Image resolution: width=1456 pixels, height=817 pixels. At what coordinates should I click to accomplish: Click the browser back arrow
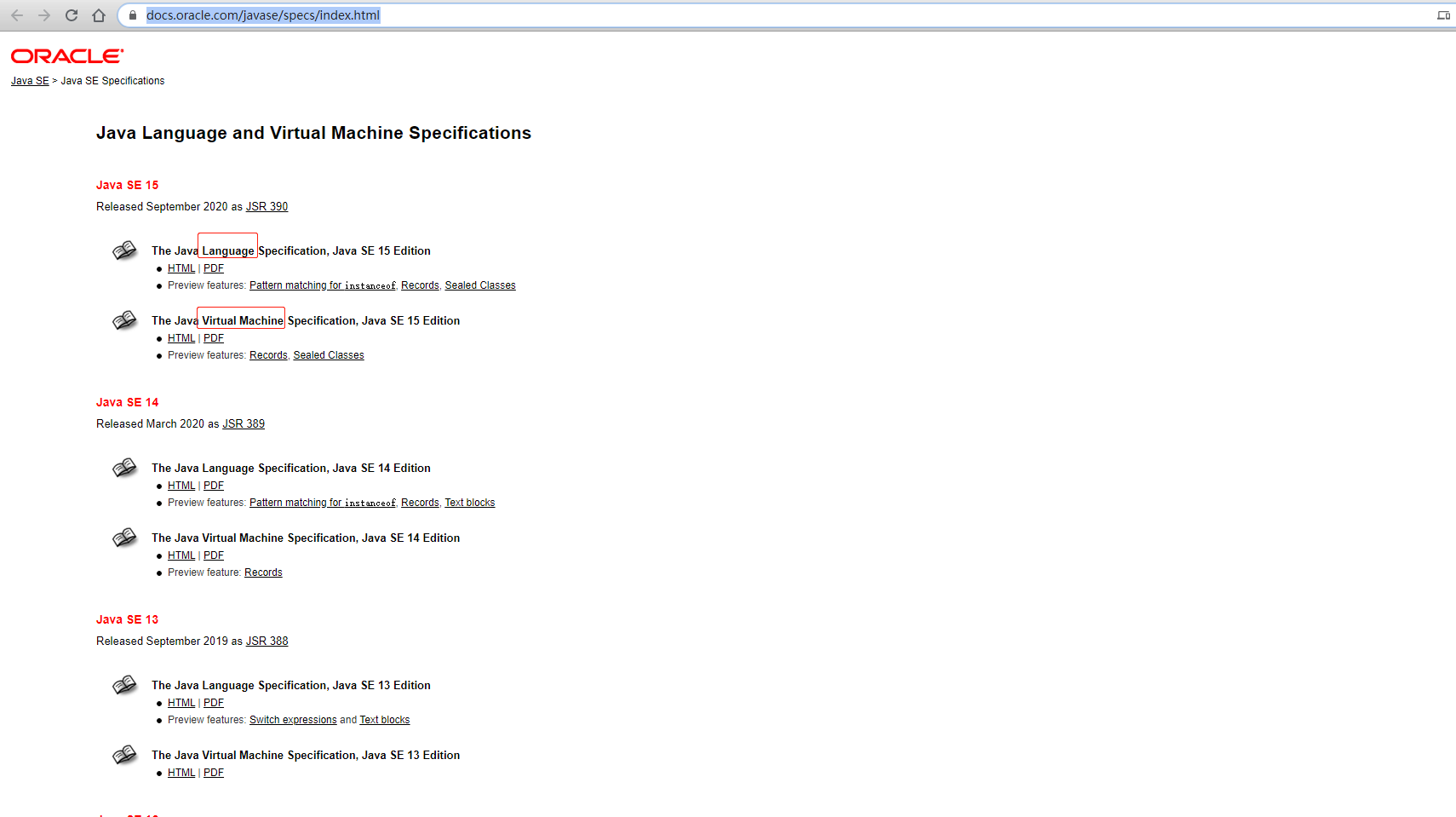pyautogui.click(x=17, y=15)
